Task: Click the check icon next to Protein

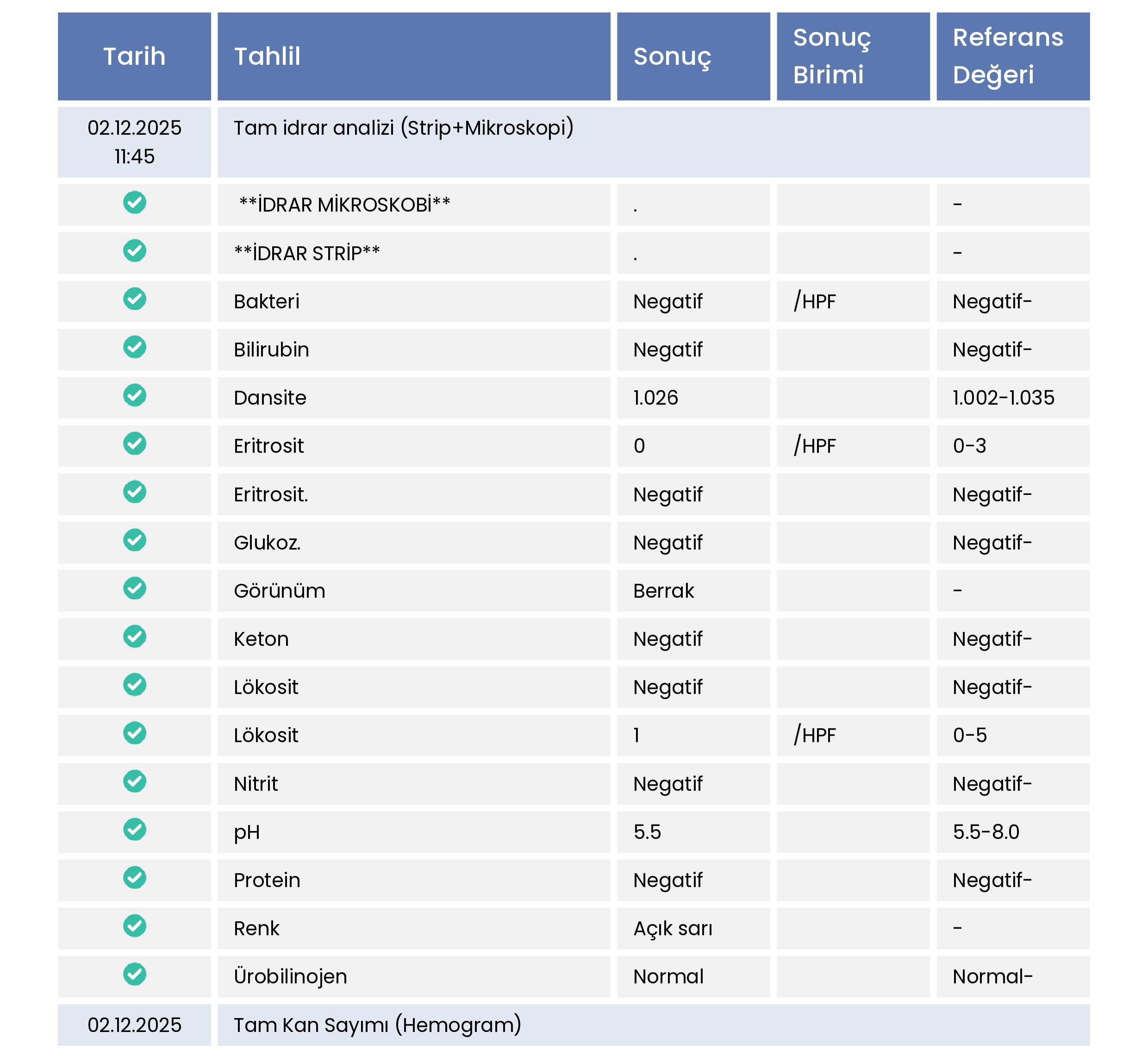Action: coord(135,878)
